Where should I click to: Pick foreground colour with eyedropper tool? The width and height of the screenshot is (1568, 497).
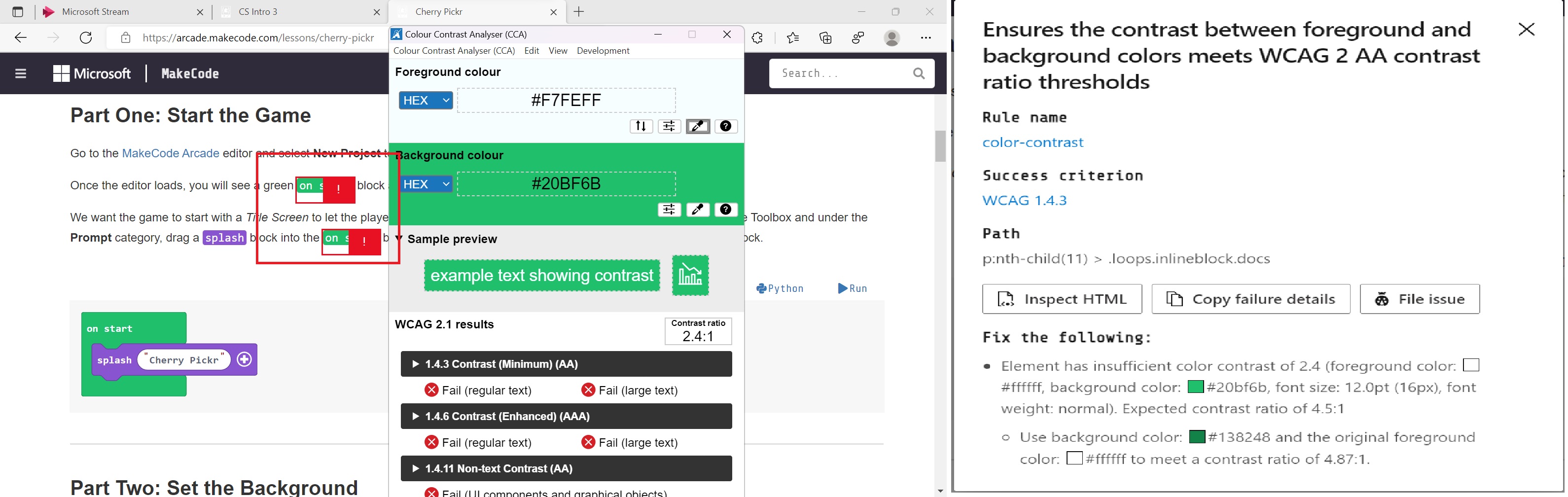pos(698,126)
